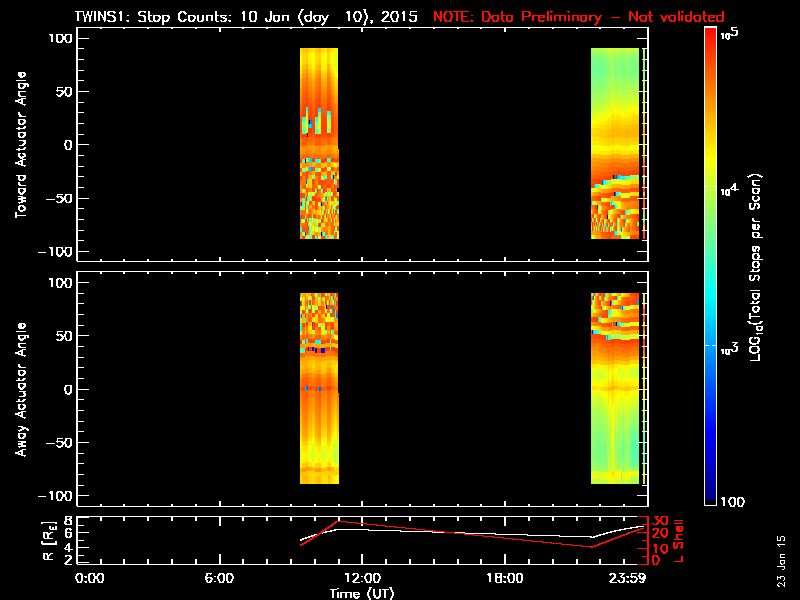Click the red 'L Shell' axis label
Viewport: 800px width, 600px height.
678,541
